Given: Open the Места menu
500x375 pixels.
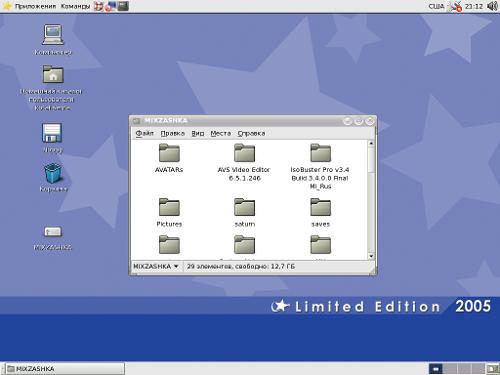Looking at the screenshot, I should click(221, 133).
